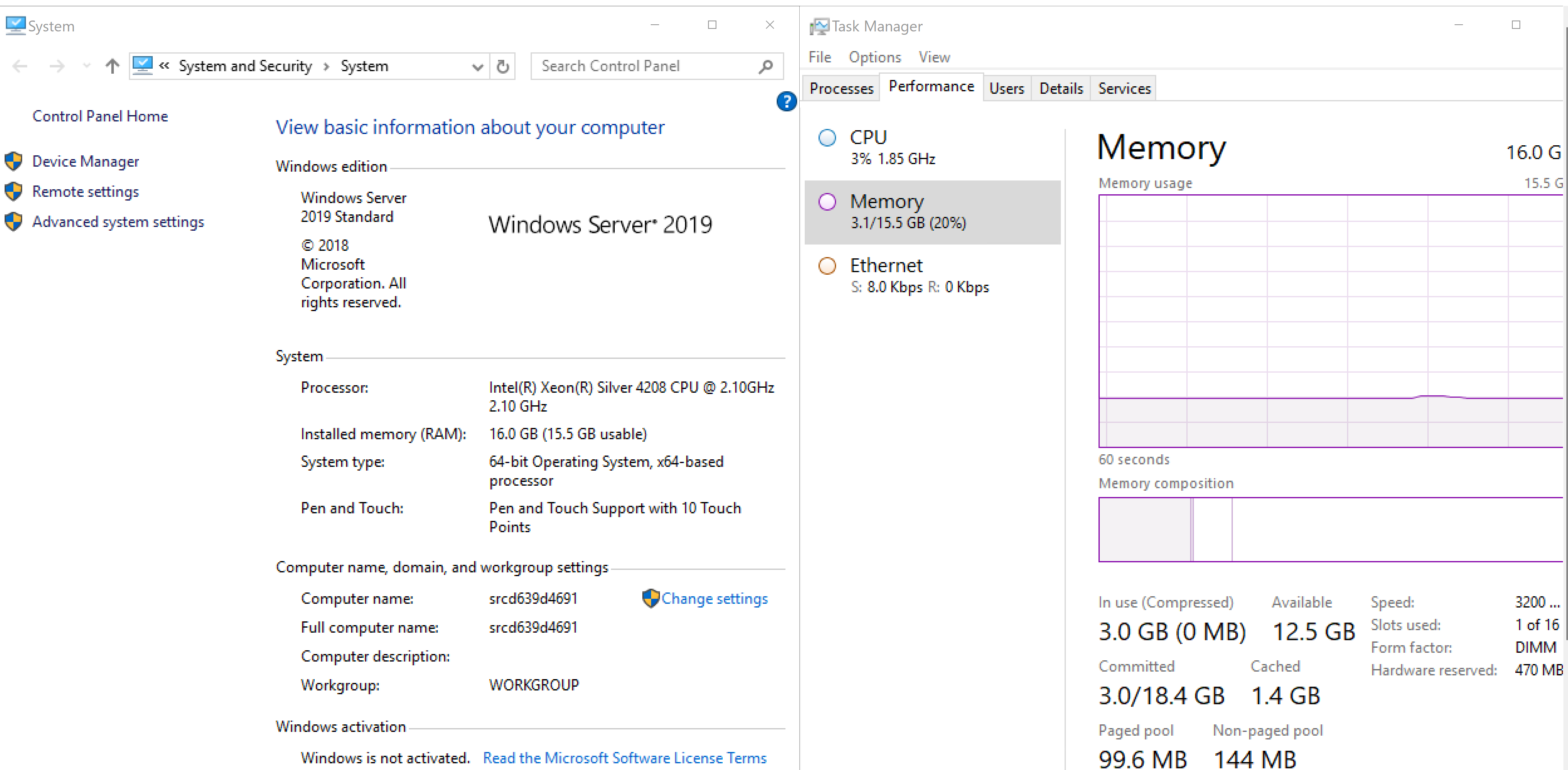The image size is (1568, 770).
Task: Switch to the Users tab
Action: point(1007,89)
